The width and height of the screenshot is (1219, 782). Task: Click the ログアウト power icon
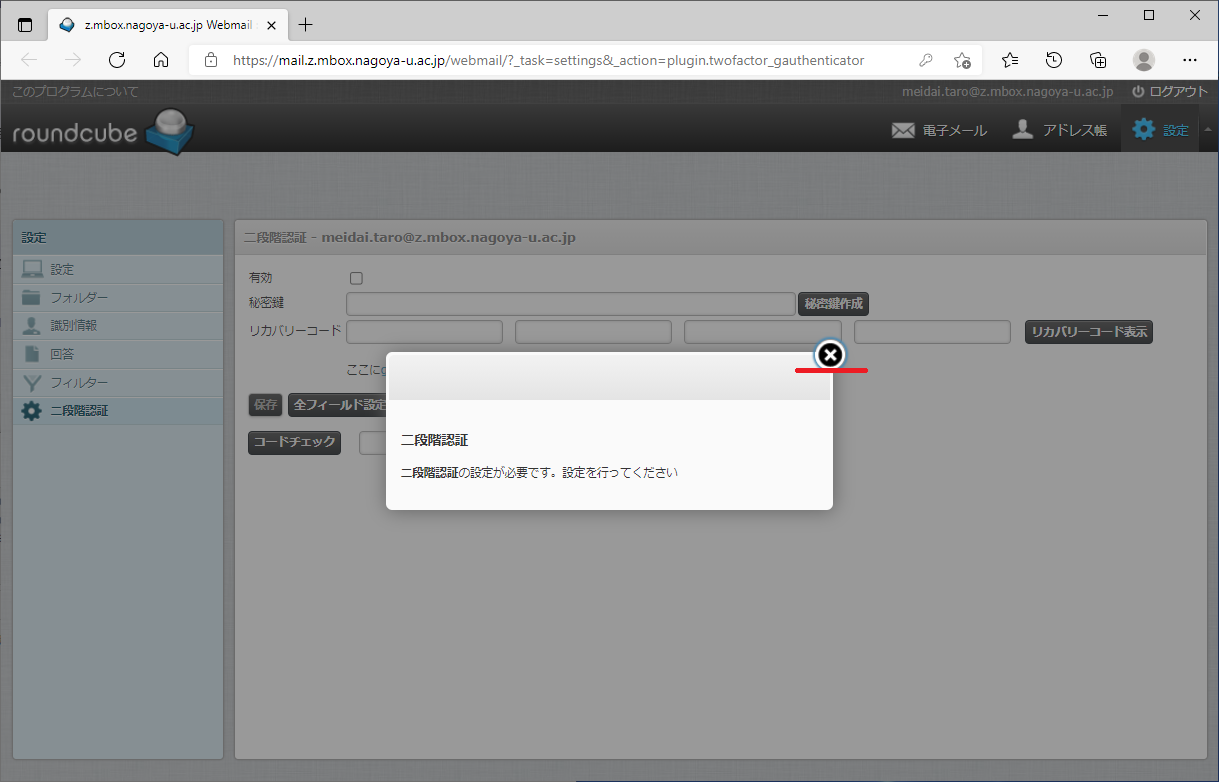(x=1138, y=91)
